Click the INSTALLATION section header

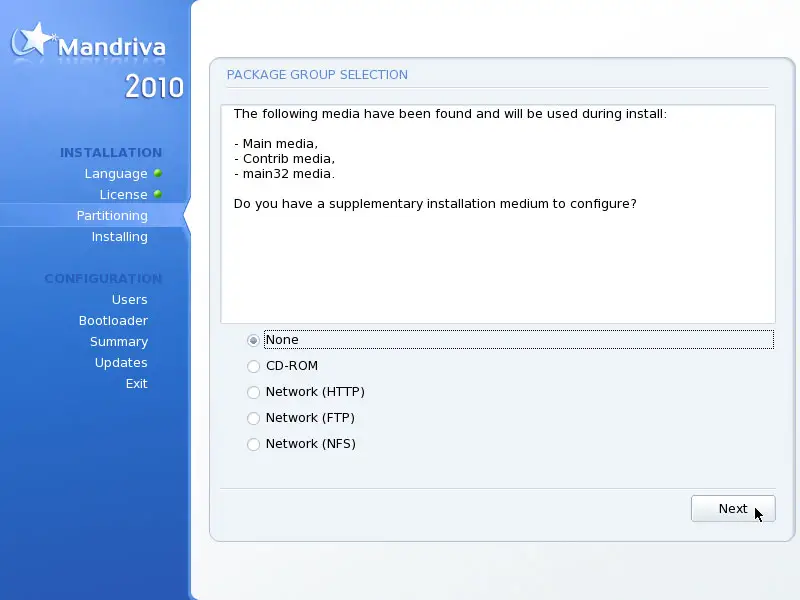click(111, 153)
